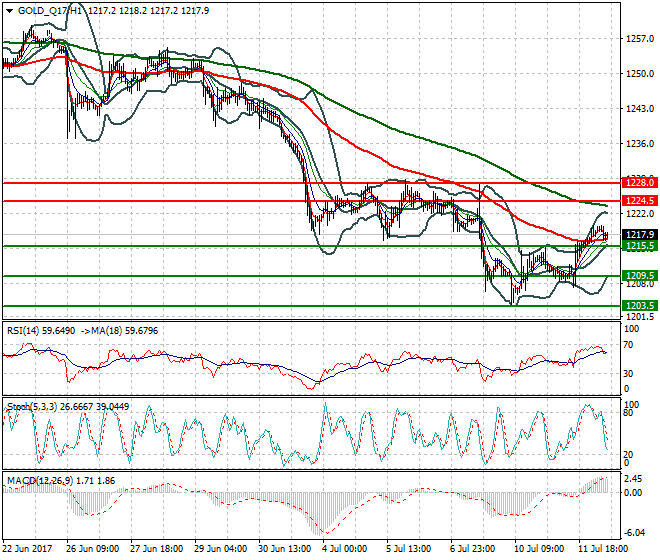The image size is (660, 560).
Task: Click the 22 Jun 2017 date label
Action: pos(27,549)
